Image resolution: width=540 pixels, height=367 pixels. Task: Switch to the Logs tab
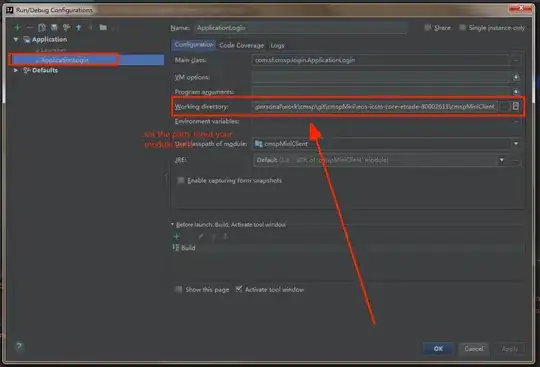pyautogui.click(x=277, y=45)
